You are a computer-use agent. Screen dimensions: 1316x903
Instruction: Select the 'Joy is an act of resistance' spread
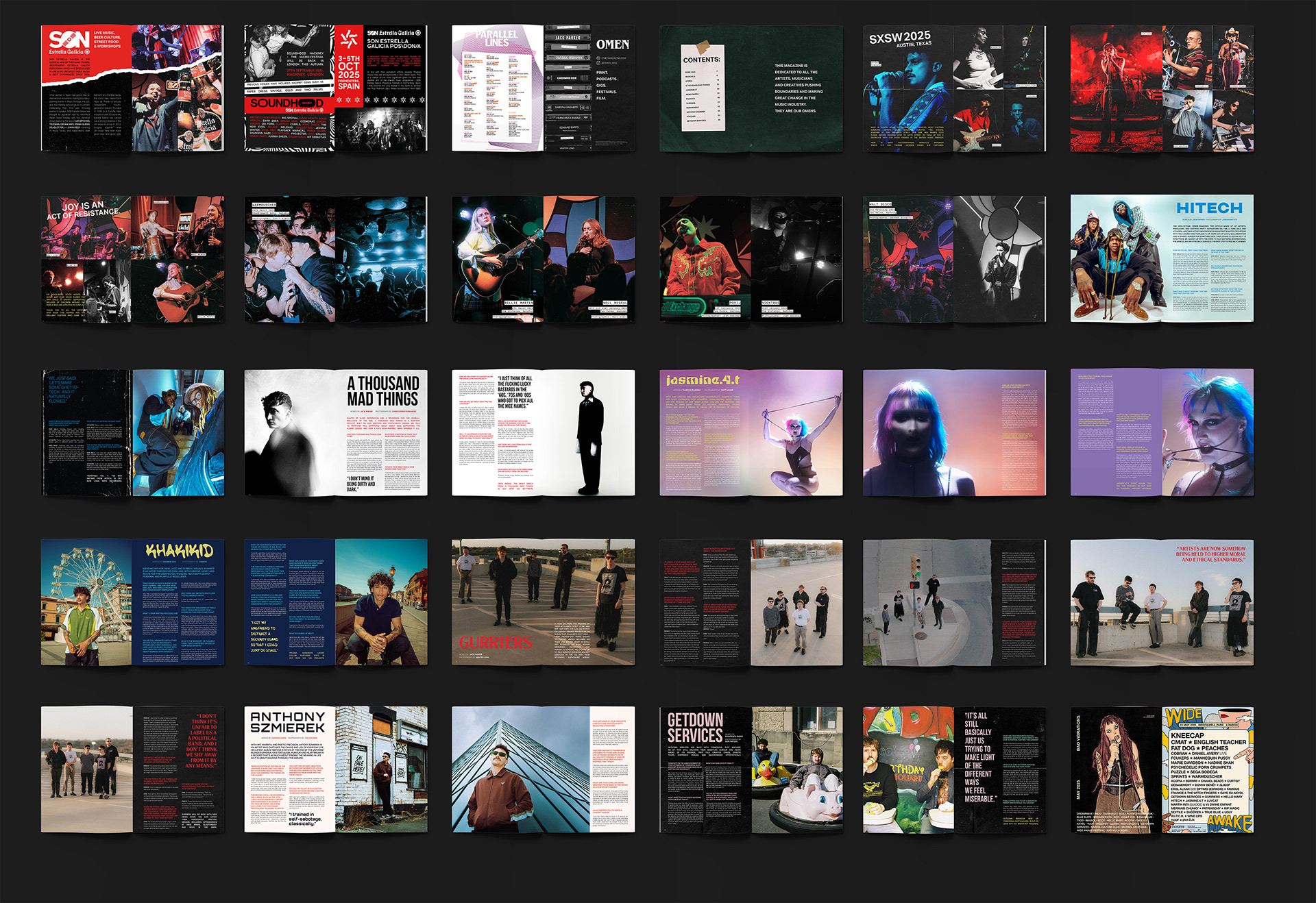click(132, 259)
